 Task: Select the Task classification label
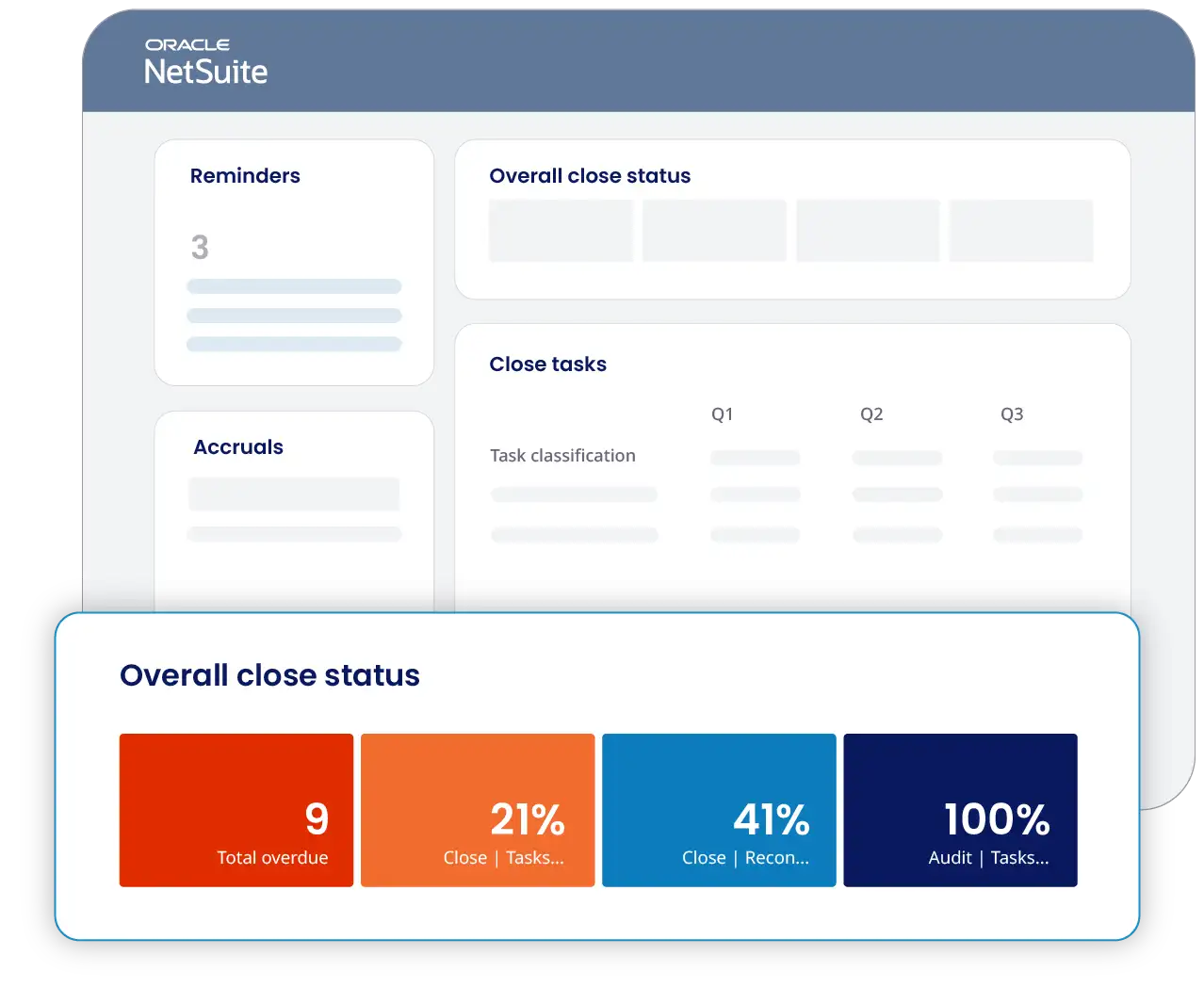(561, 455)
